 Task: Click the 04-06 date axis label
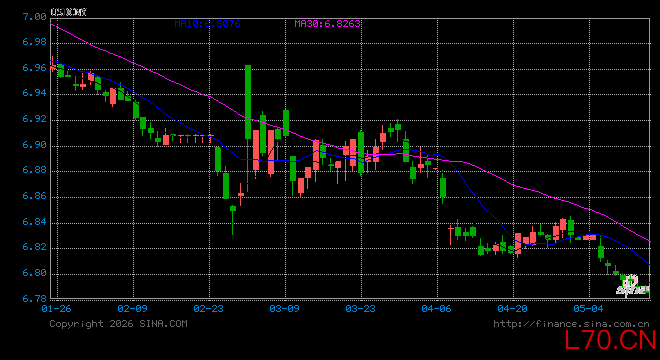(x=436, y=309)
